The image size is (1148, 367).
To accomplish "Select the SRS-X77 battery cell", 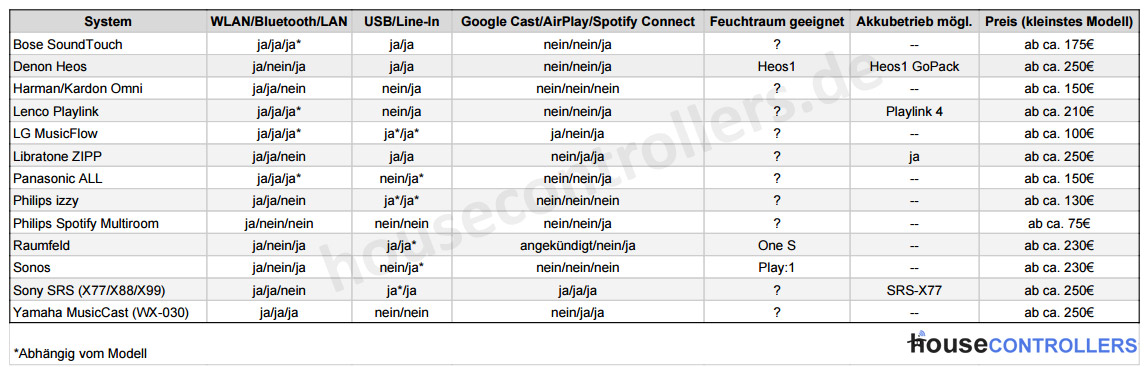I will pyautogui.click(x=914, y=290).
